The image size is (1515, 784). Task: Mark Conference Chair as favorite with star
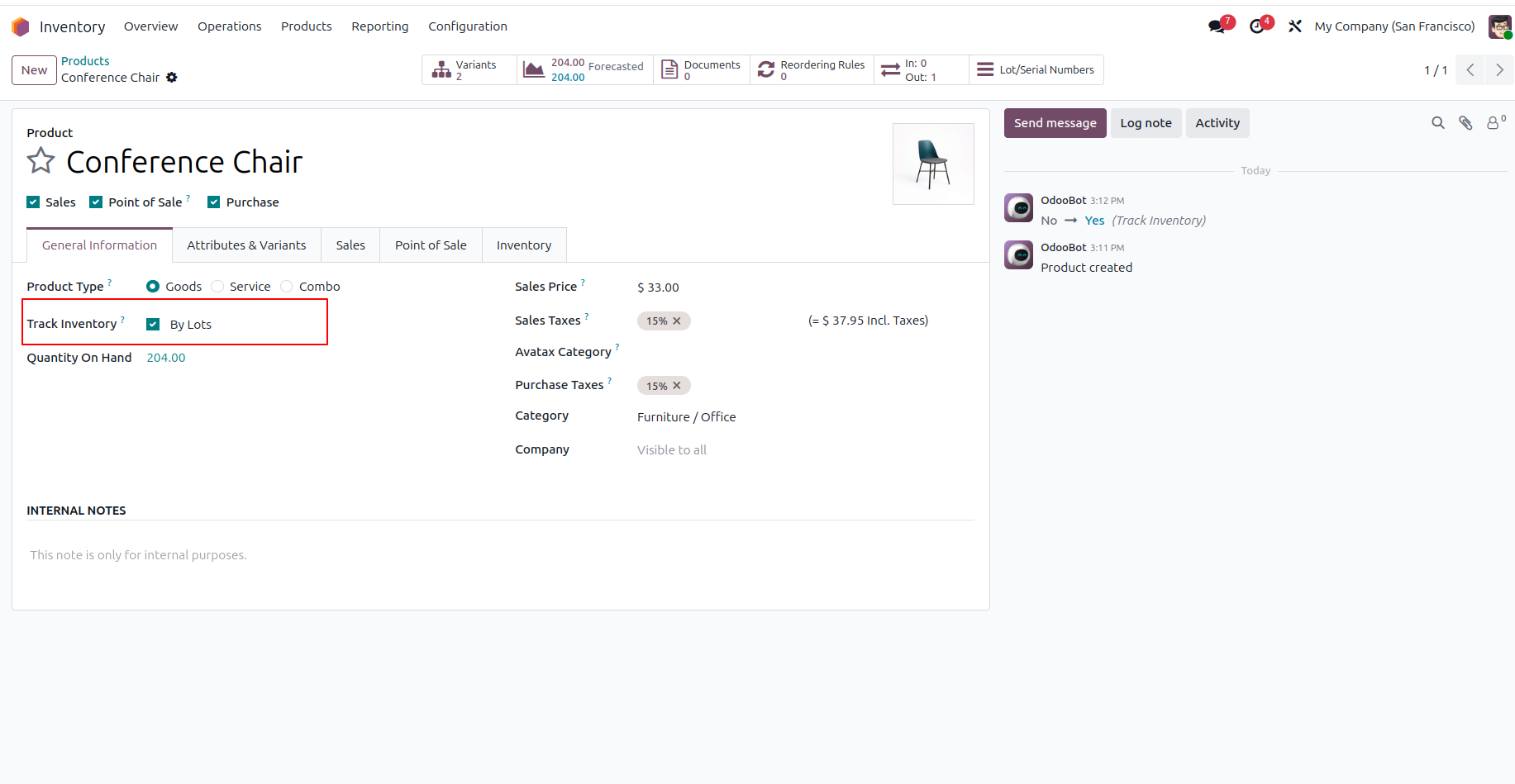[x=40, y=160]
